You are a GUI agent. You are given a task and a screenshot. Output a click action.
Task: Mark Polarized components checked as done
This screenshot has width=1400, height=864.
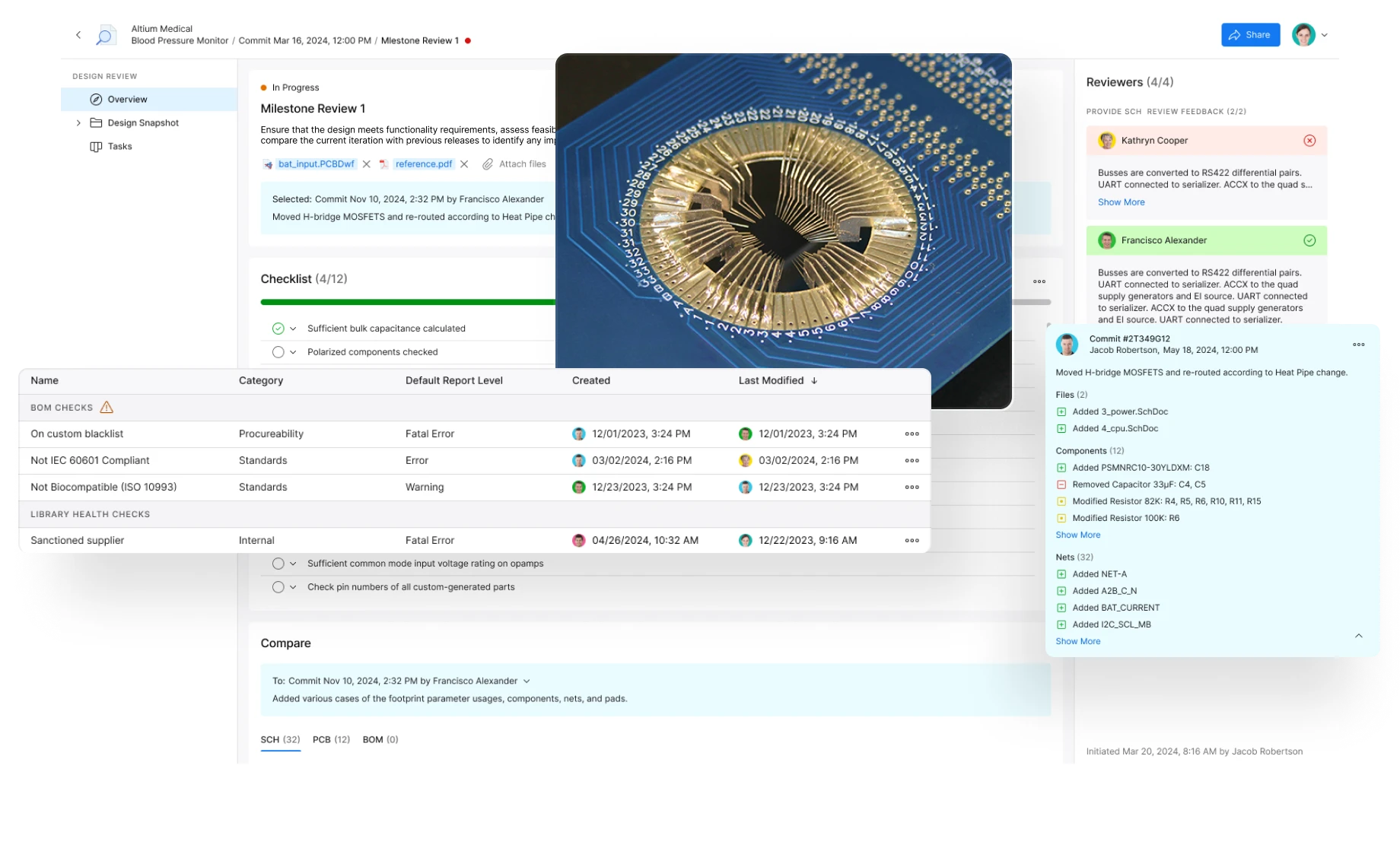(x=278, y=352)
